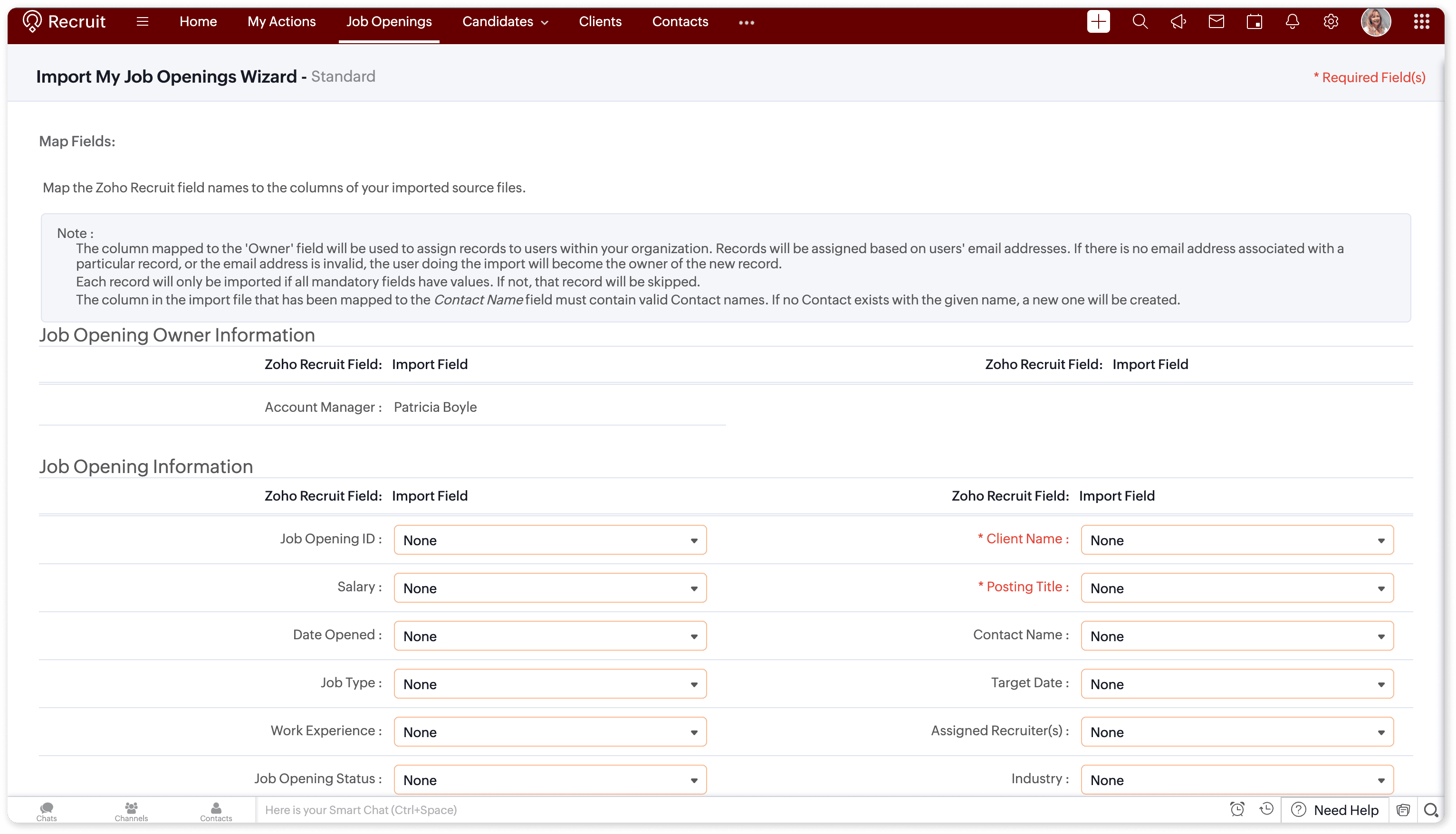Toggle the hamburger sidebar menu icon

(143, 22)
